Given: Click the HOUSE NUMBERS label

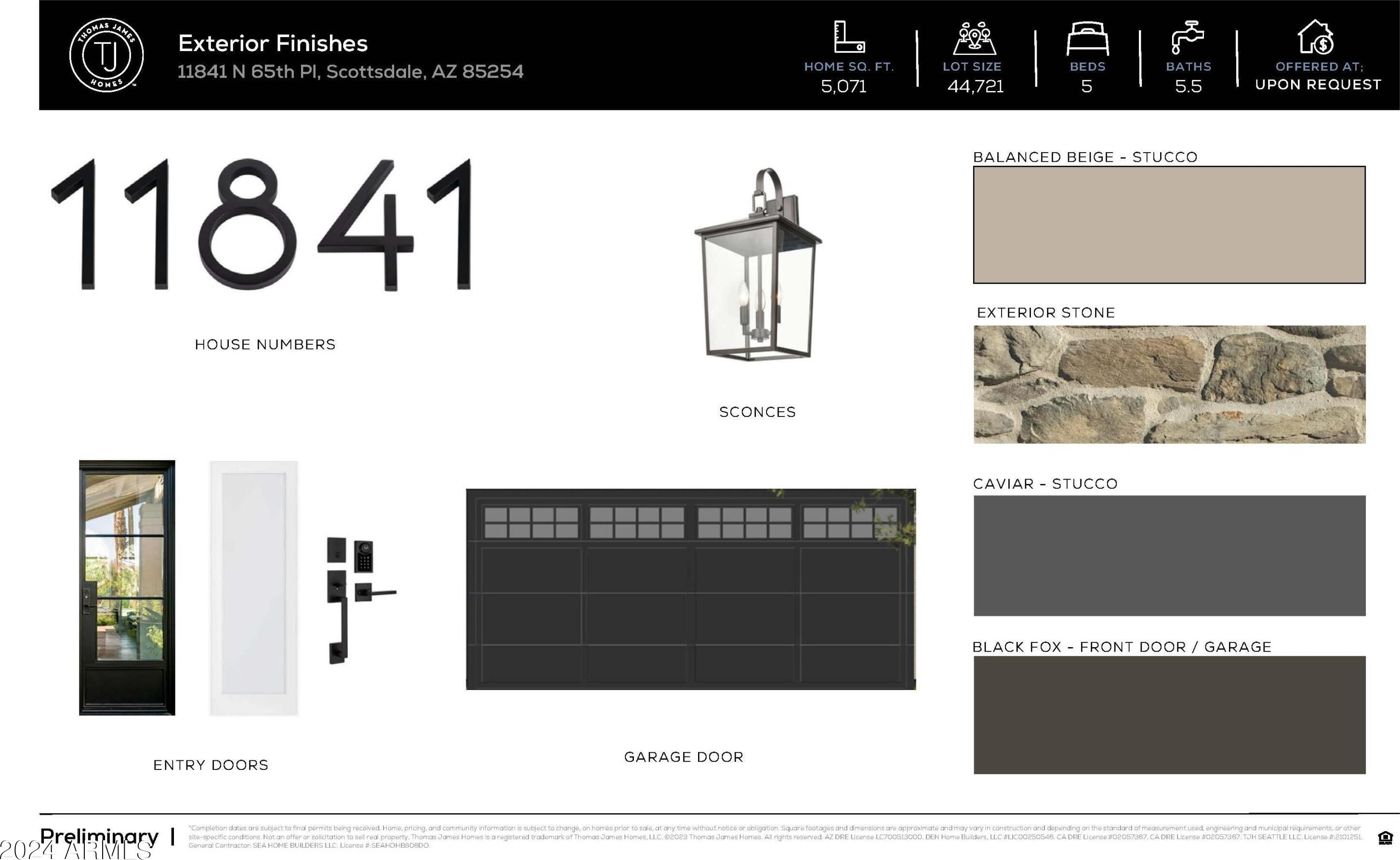Looking at the screenshot, I should (x=265, y=345).
